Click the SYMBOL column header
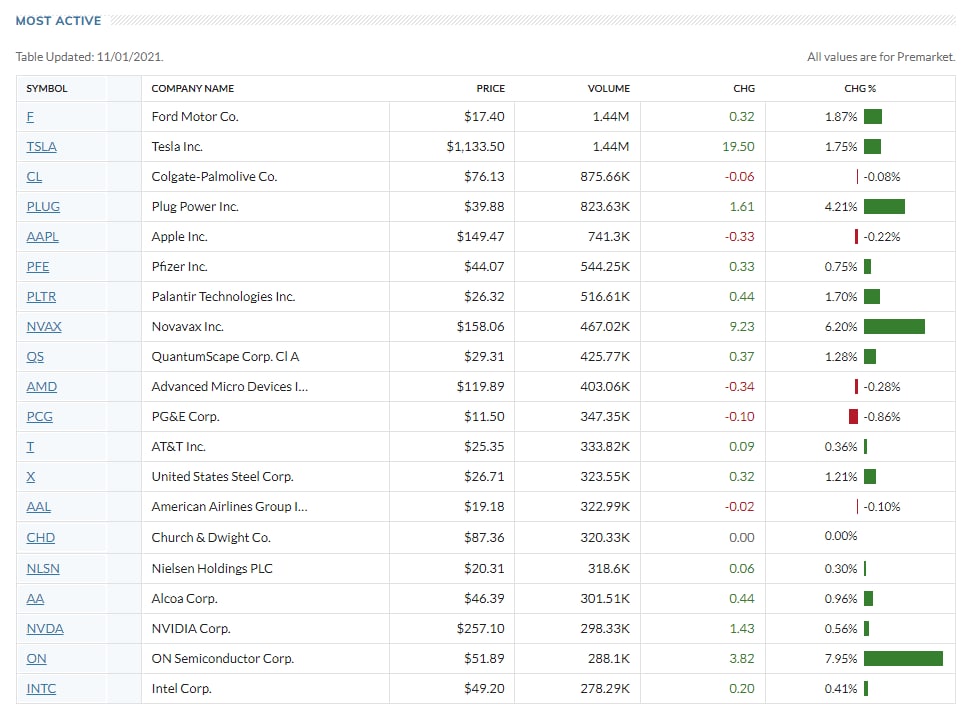This screenshot has width=970, height=716. [47, 88]
